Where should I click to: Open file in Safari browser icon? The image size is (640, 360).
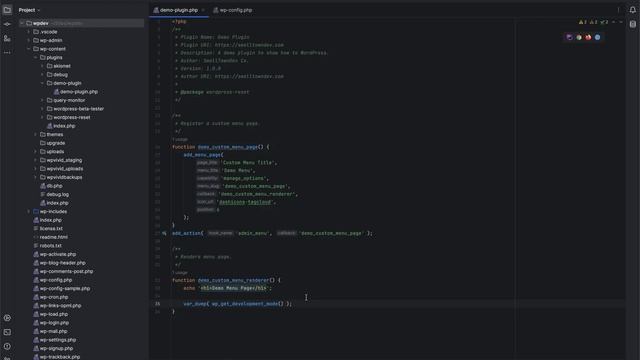(x=598, y=37)
